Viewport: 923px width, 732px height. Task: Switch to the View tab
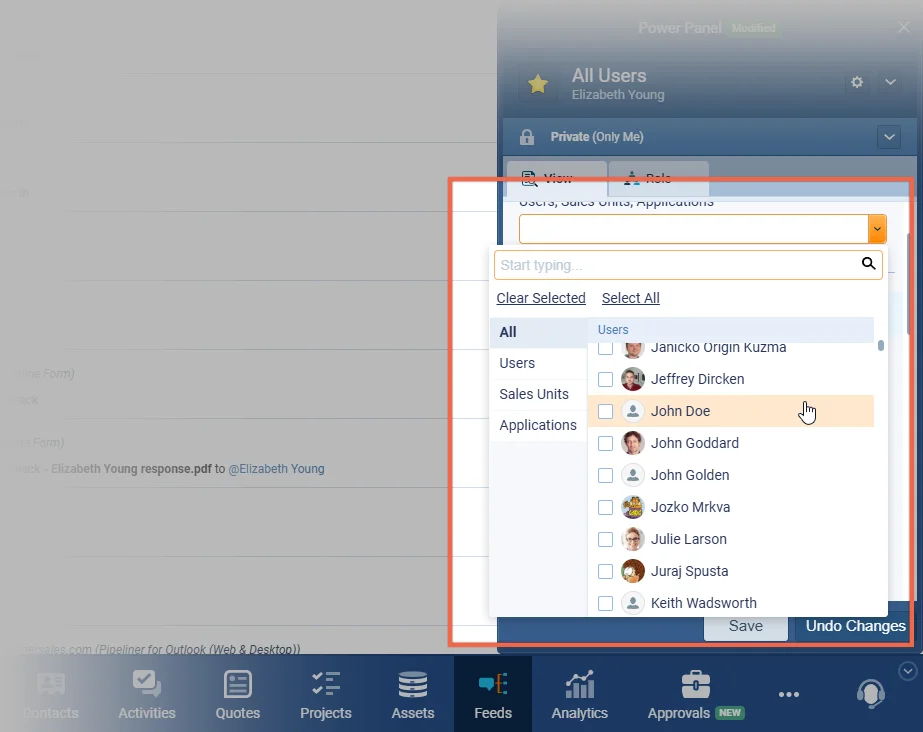tap(556, 178)
